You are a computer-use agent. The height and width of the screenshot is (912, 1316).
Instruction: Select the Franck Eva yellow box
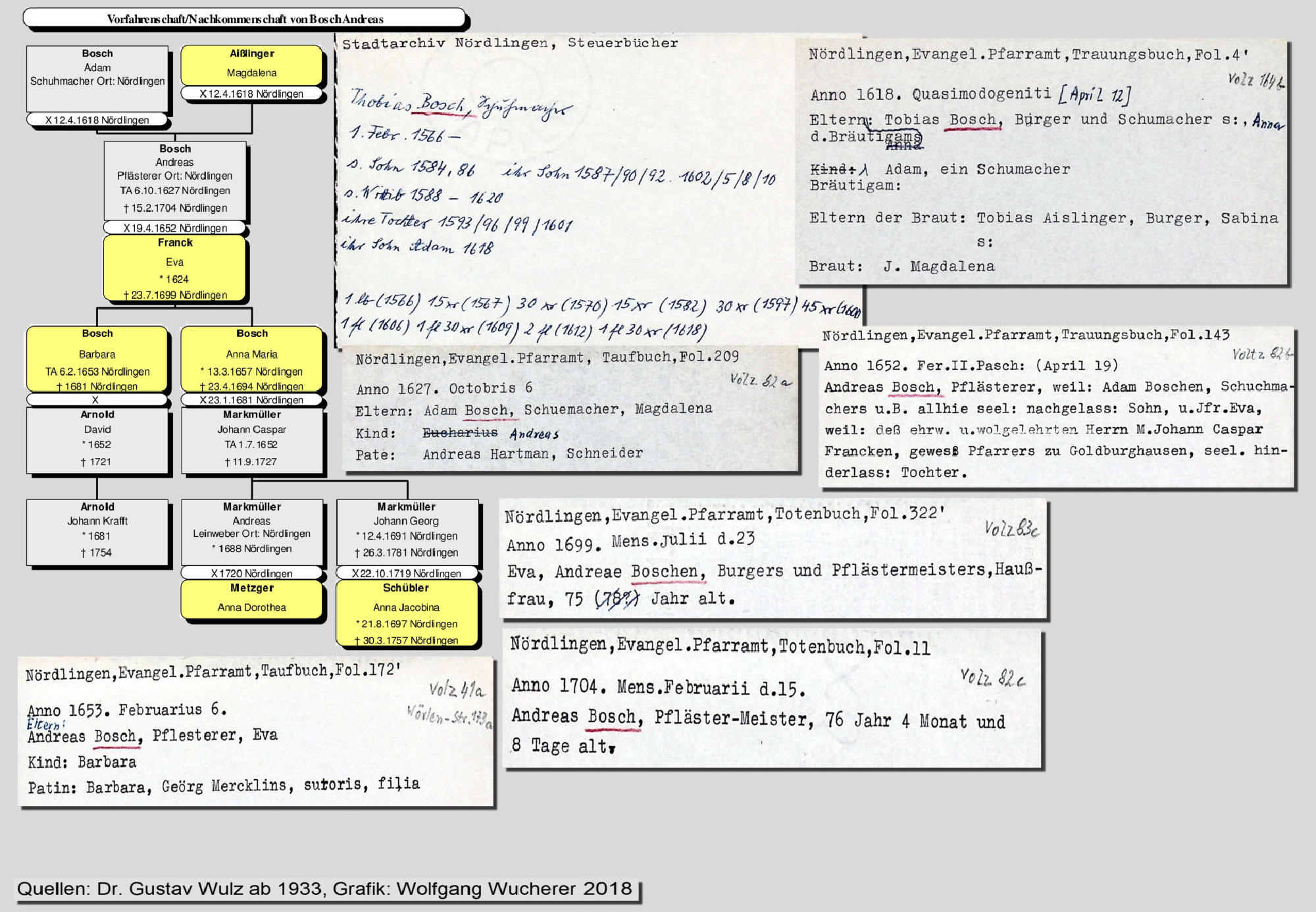[x=175, y=268]
